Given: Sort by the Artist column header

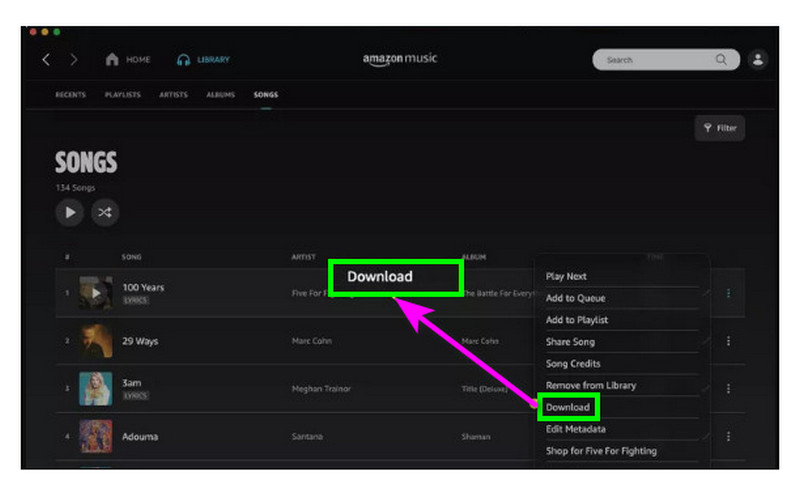Looking at the screenshot, I should [x=304, y=257].
